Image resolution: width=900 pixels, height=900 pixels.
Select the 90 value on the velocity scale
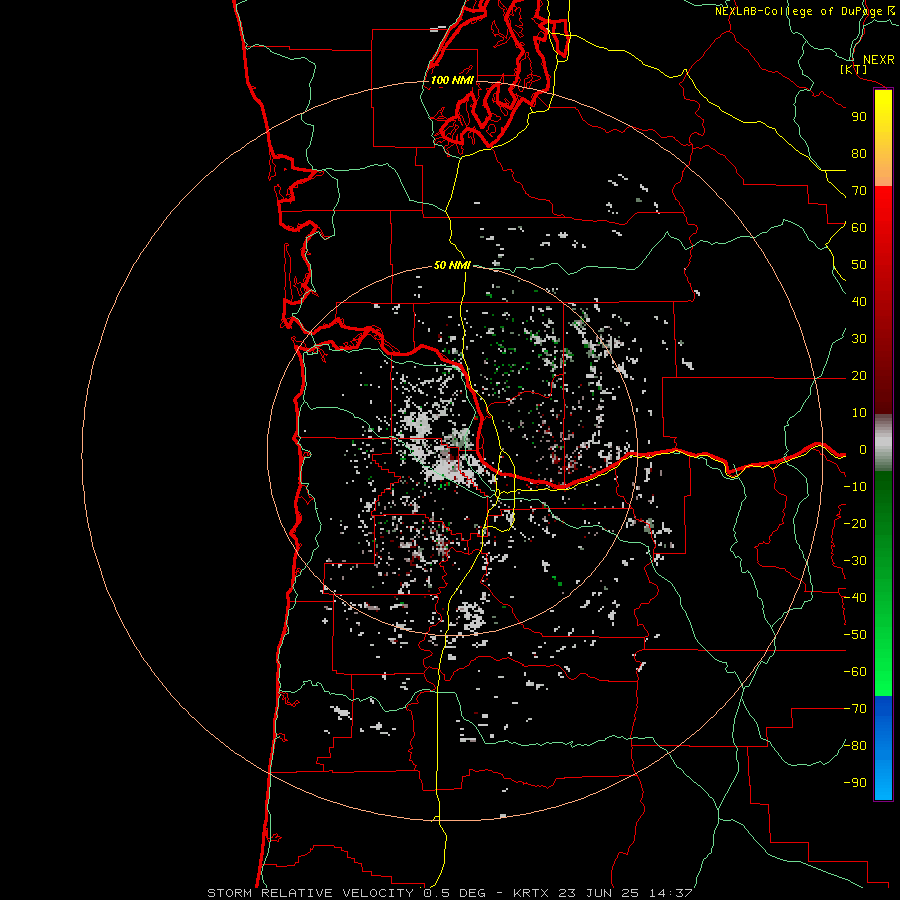click(x=859, y=117)
